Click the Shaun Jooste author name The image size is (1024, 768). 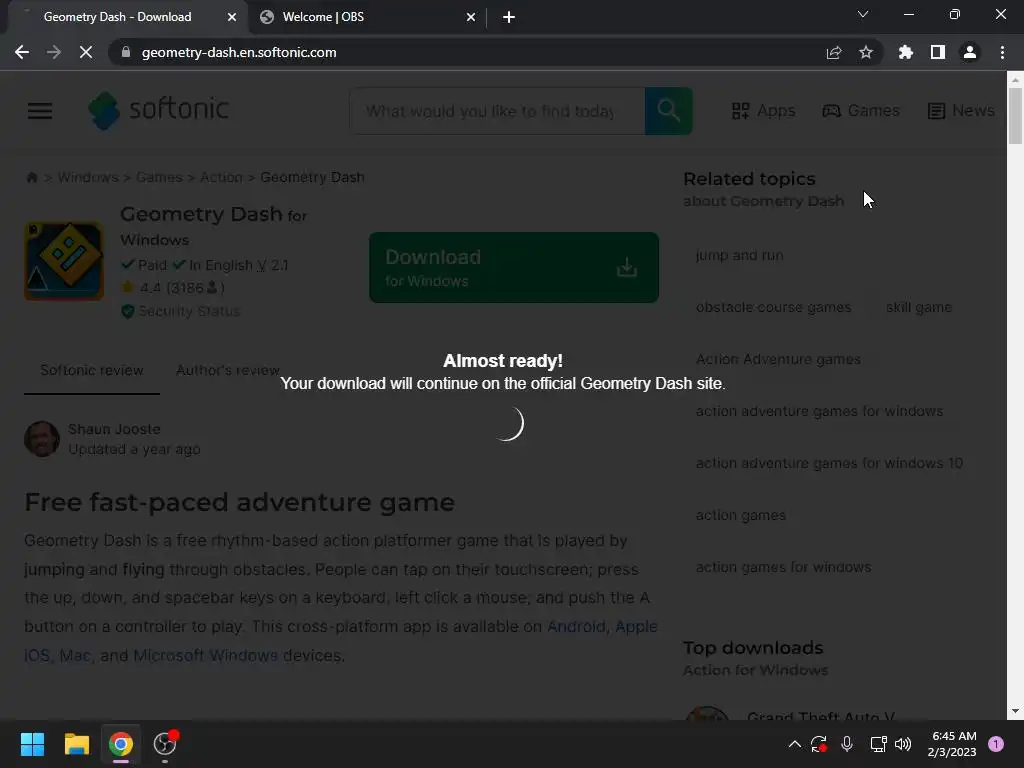coord(114,429)
